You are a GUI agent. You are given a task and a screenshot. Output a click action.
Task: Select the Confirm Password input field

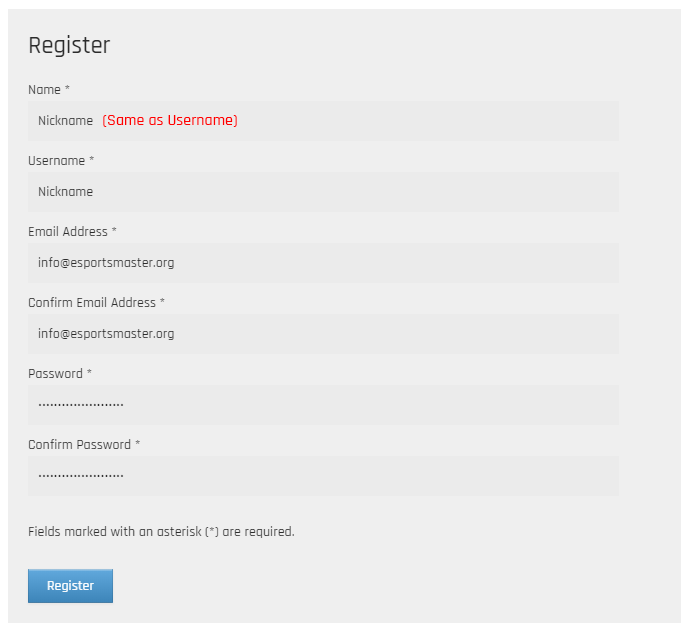click(x=323, y=476)
